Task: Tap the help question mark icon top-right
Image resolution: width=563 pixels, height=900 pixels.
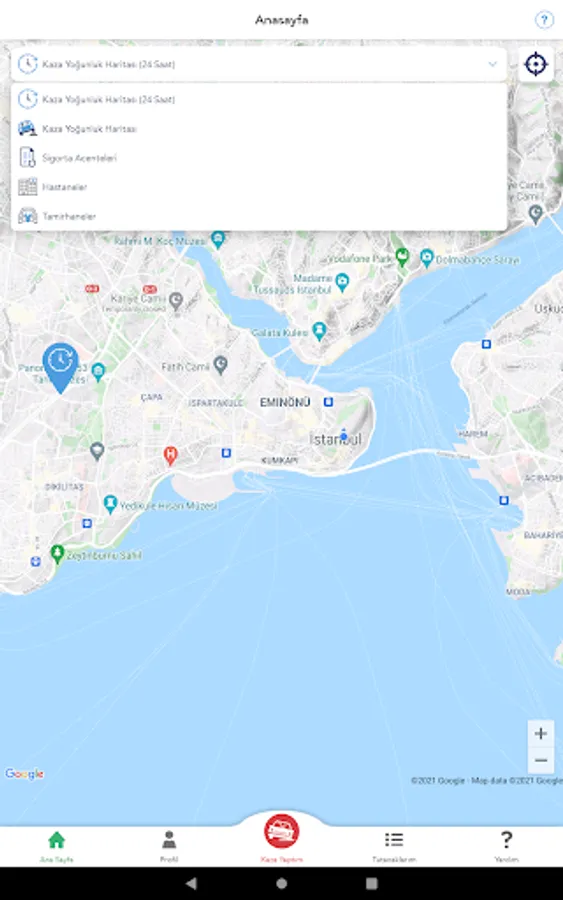Action: click(x=543, y=20)
